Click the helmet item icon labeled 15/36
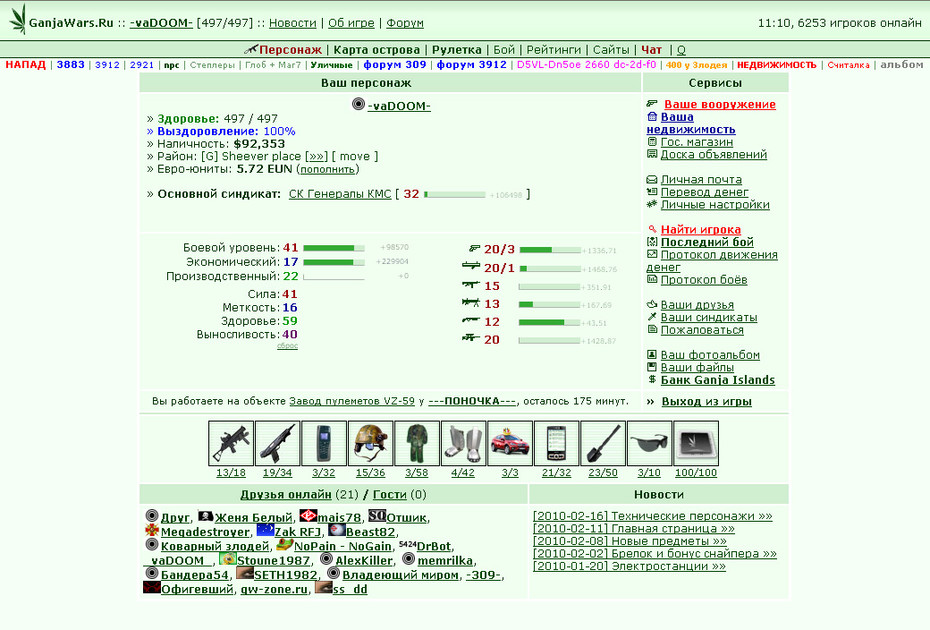 (x=370, y=443)
